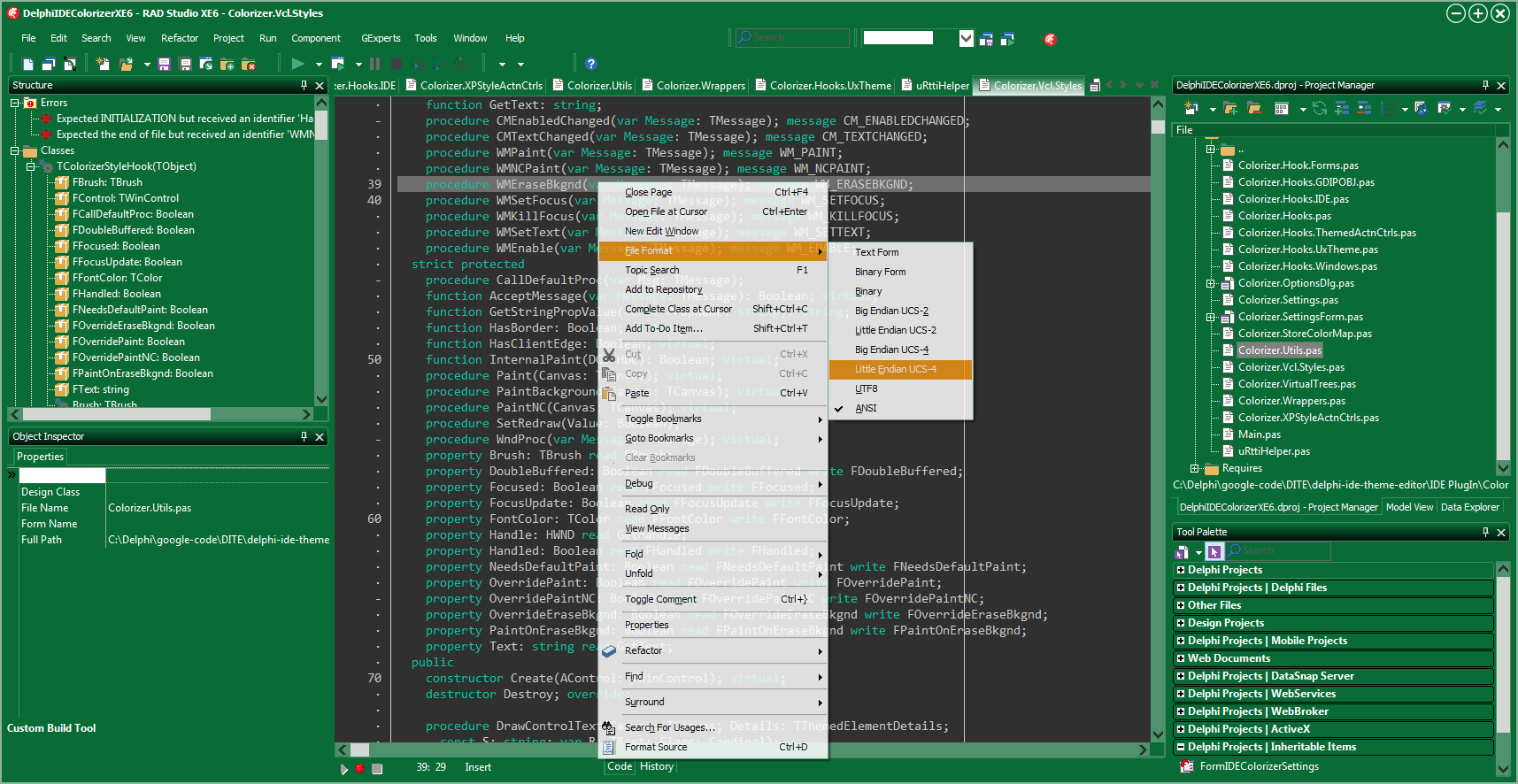The image size is (1518, 784).
Task: Click the Save All toolbar icon
Action: click(185, 64)
